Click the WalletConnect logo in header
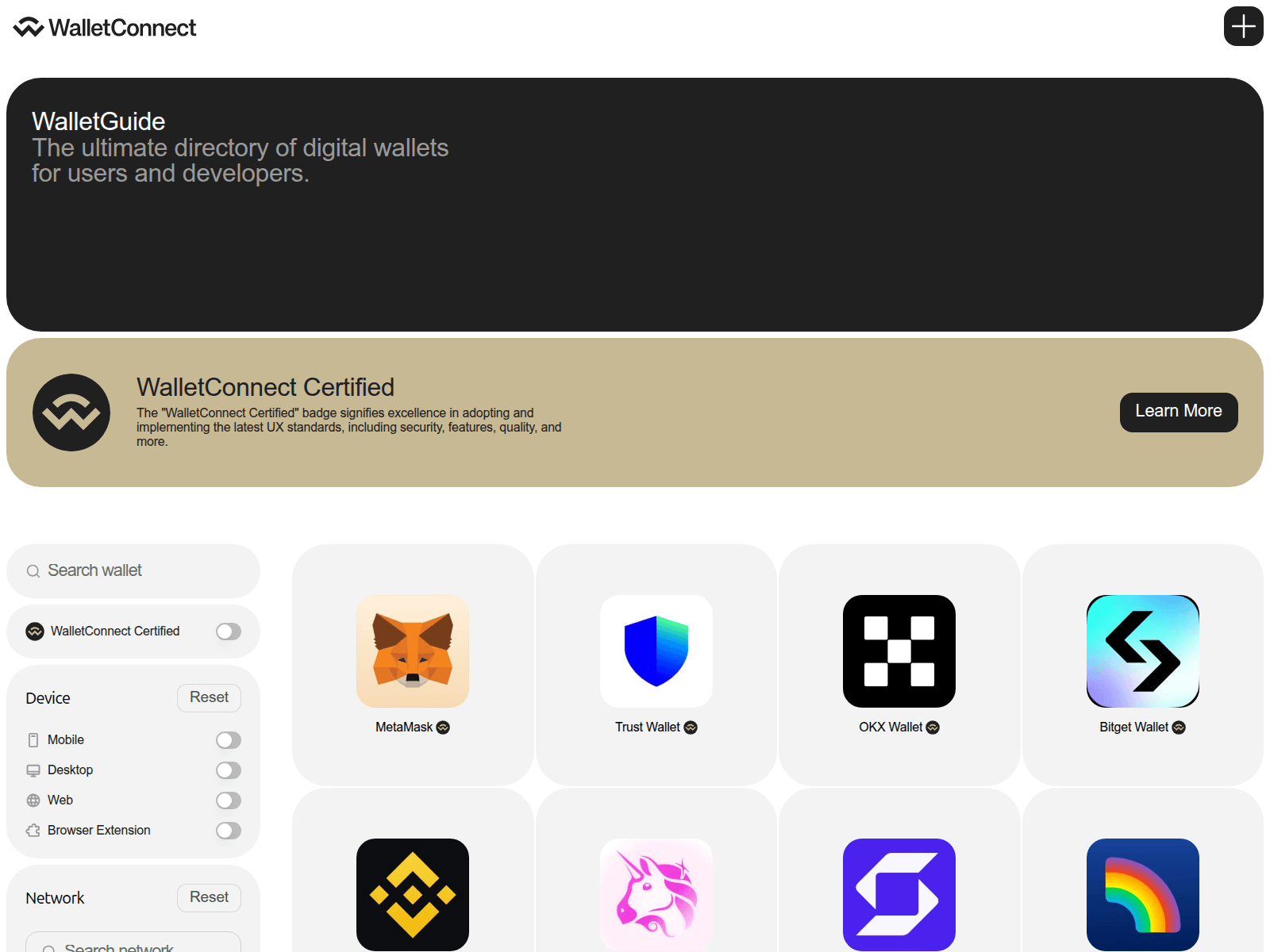 tap(105, 28)
